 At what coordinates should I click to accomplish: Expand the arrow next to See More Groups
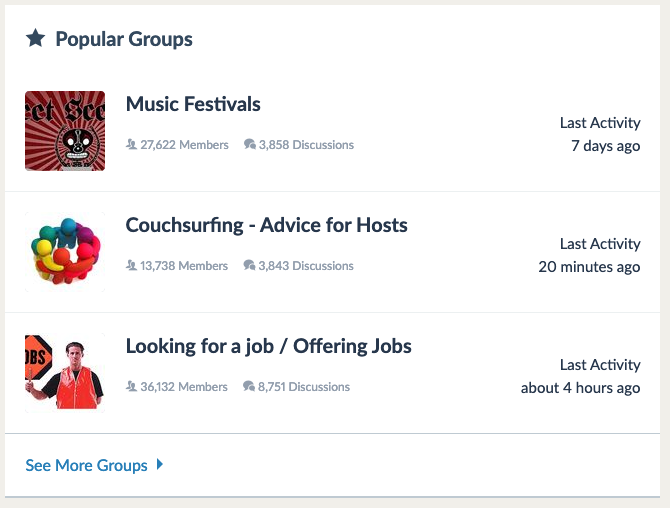[160, 464]
